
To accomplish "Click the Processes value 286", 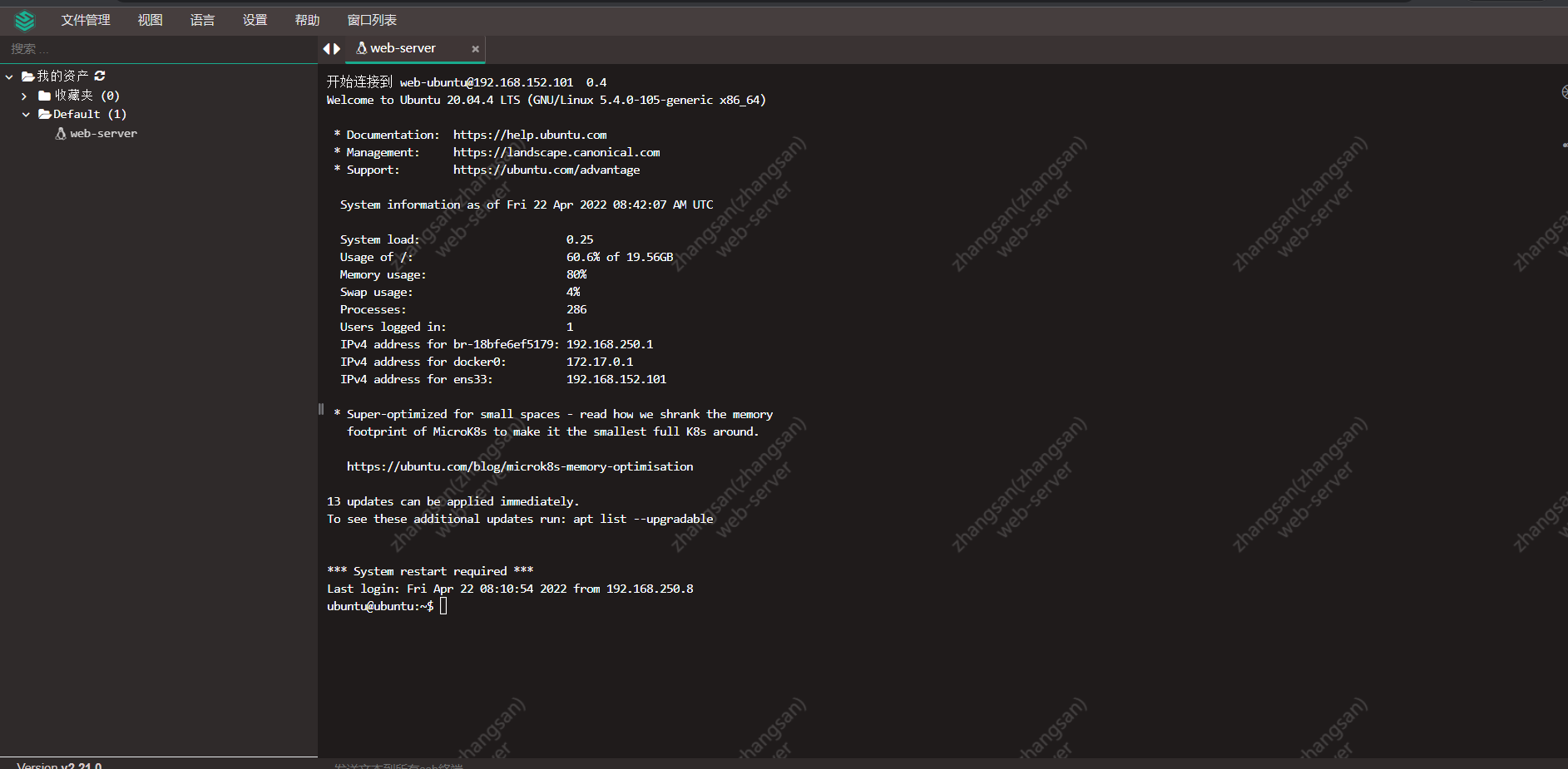I will tap(576, 309).
